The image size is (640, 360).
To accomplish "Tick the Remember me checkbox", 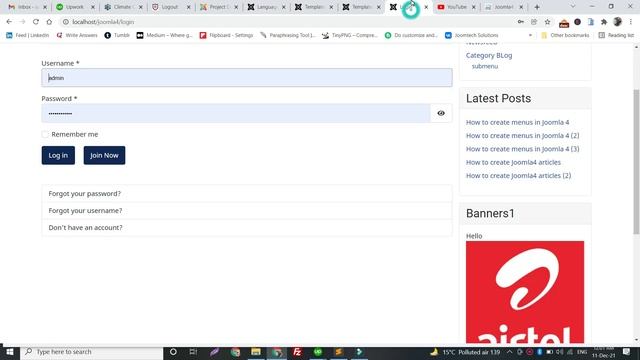I will tap(45, 134).
